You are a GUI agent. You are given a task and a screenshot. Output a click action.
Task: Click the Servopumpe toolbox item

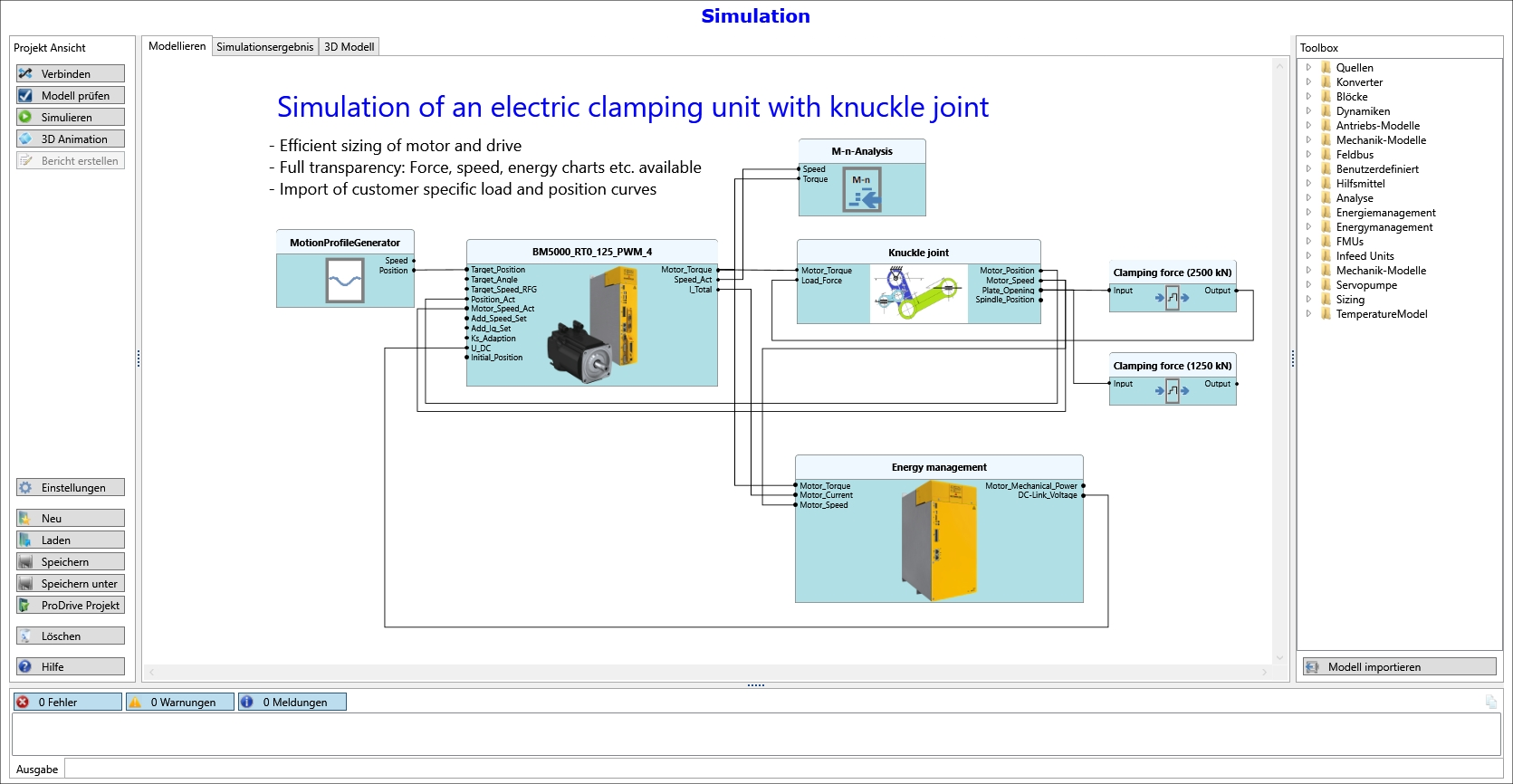(1365, 285)
